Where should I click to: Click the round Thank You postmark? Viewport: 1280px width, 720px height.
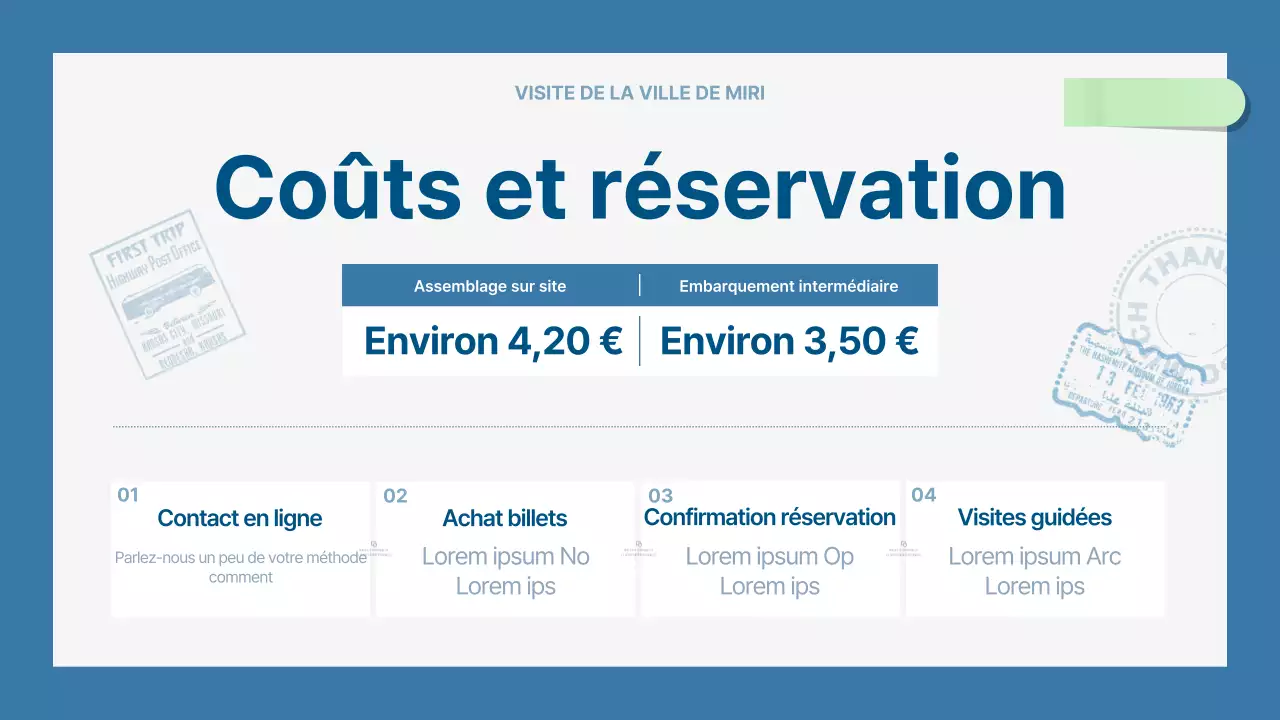(1180, 300)
